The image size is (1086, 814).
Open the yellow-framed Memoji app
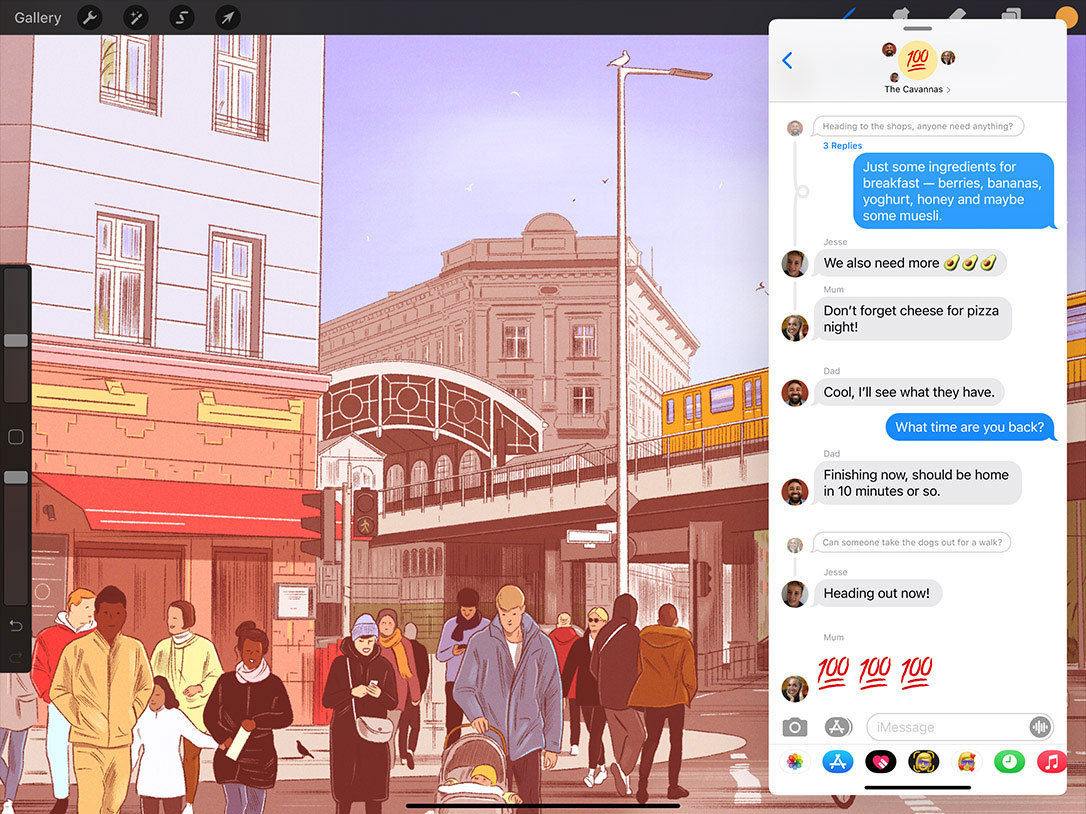(x=923, y=762)
